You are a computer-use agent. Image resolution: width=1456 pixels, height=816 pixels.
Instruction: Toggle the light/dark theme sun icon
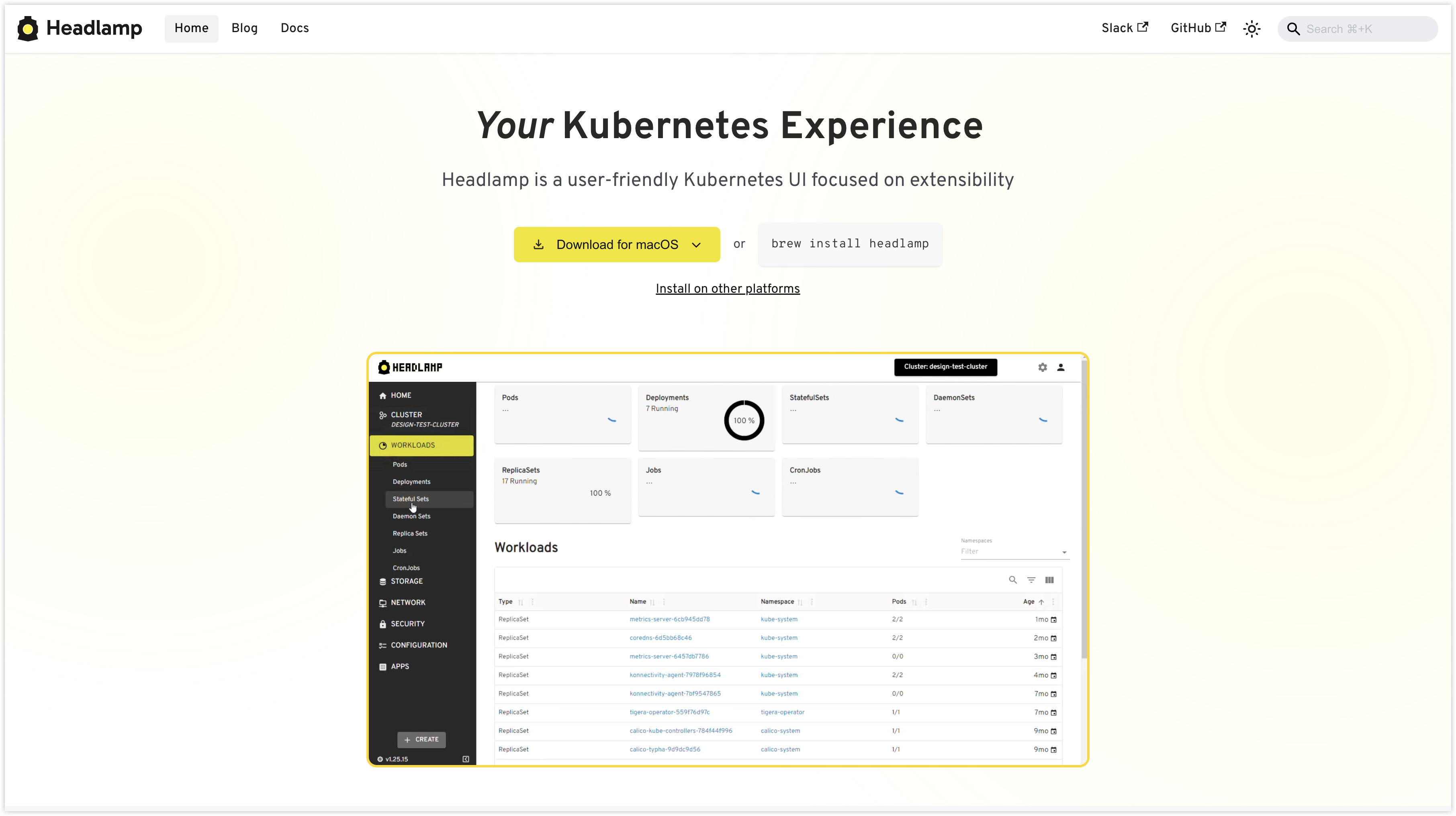pos(1252,29)
